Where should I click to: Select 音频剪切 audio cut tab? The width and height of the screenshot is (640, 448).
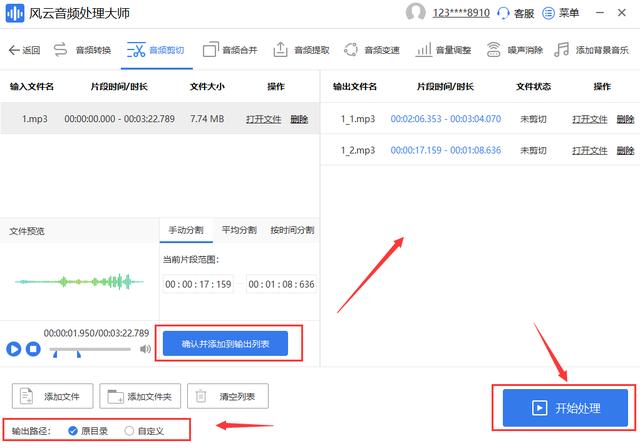click(156, 50)
